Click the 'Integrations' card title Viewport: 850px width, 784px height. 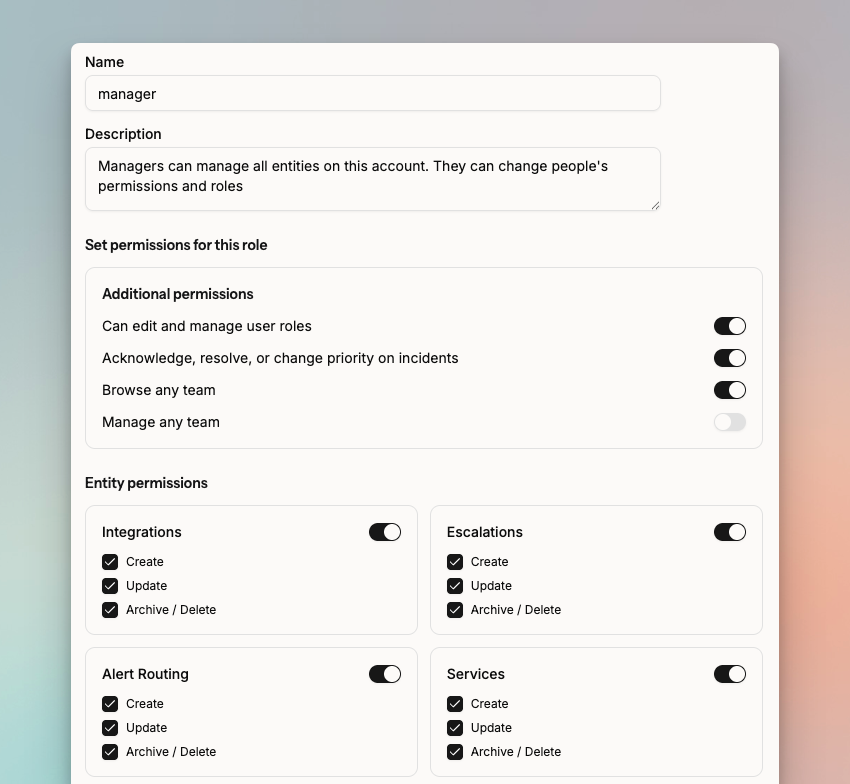coord(141,532)
